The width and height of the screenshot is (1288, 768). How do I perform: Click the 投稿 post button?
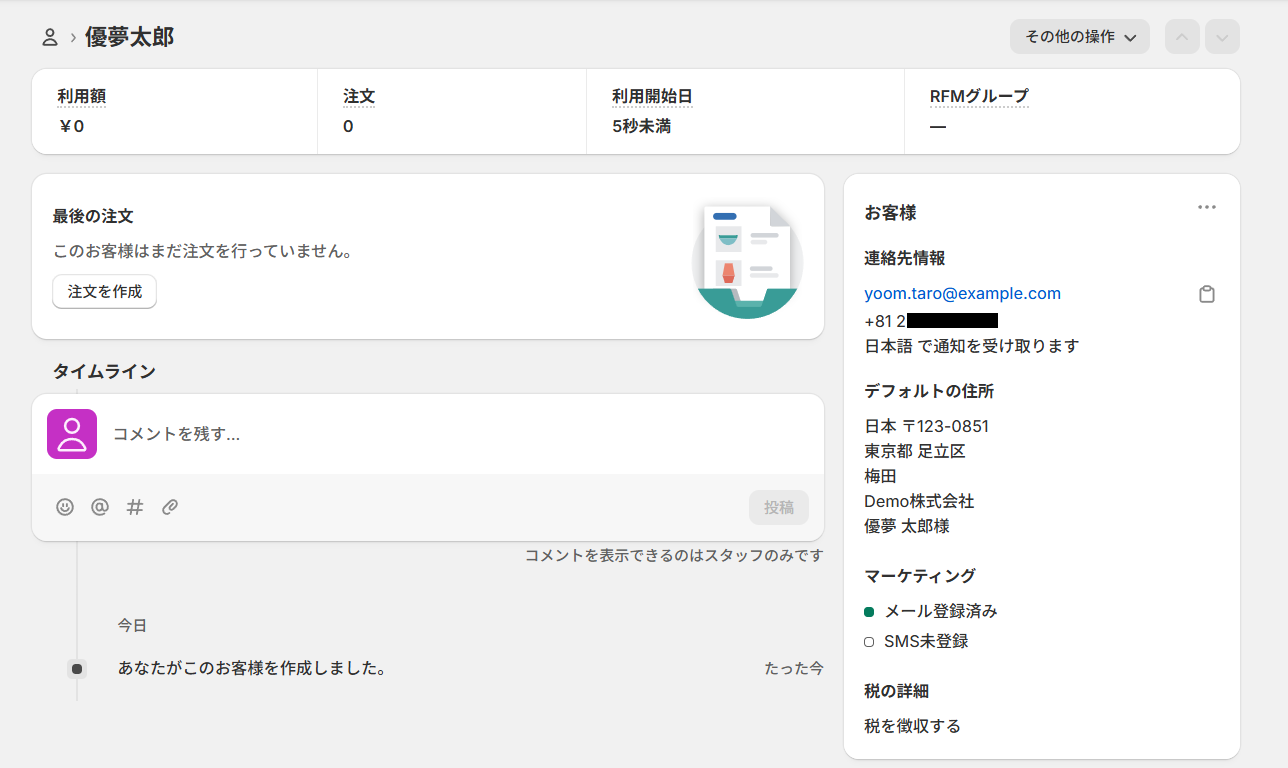tap(778, 507)
